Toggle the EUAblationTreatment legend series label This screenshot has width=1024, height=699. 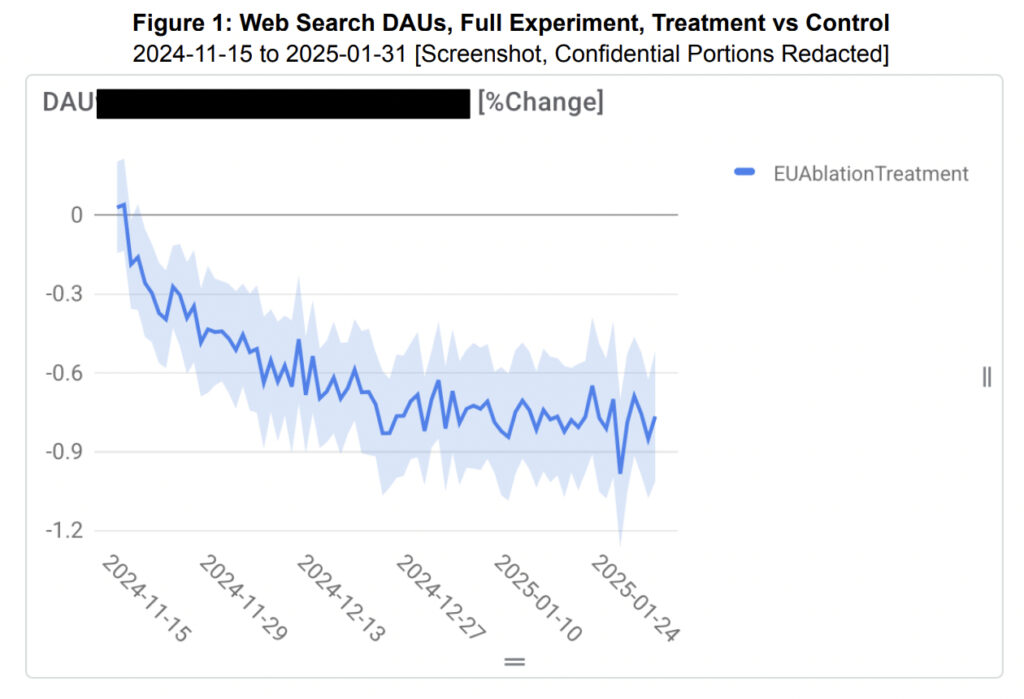871,173
